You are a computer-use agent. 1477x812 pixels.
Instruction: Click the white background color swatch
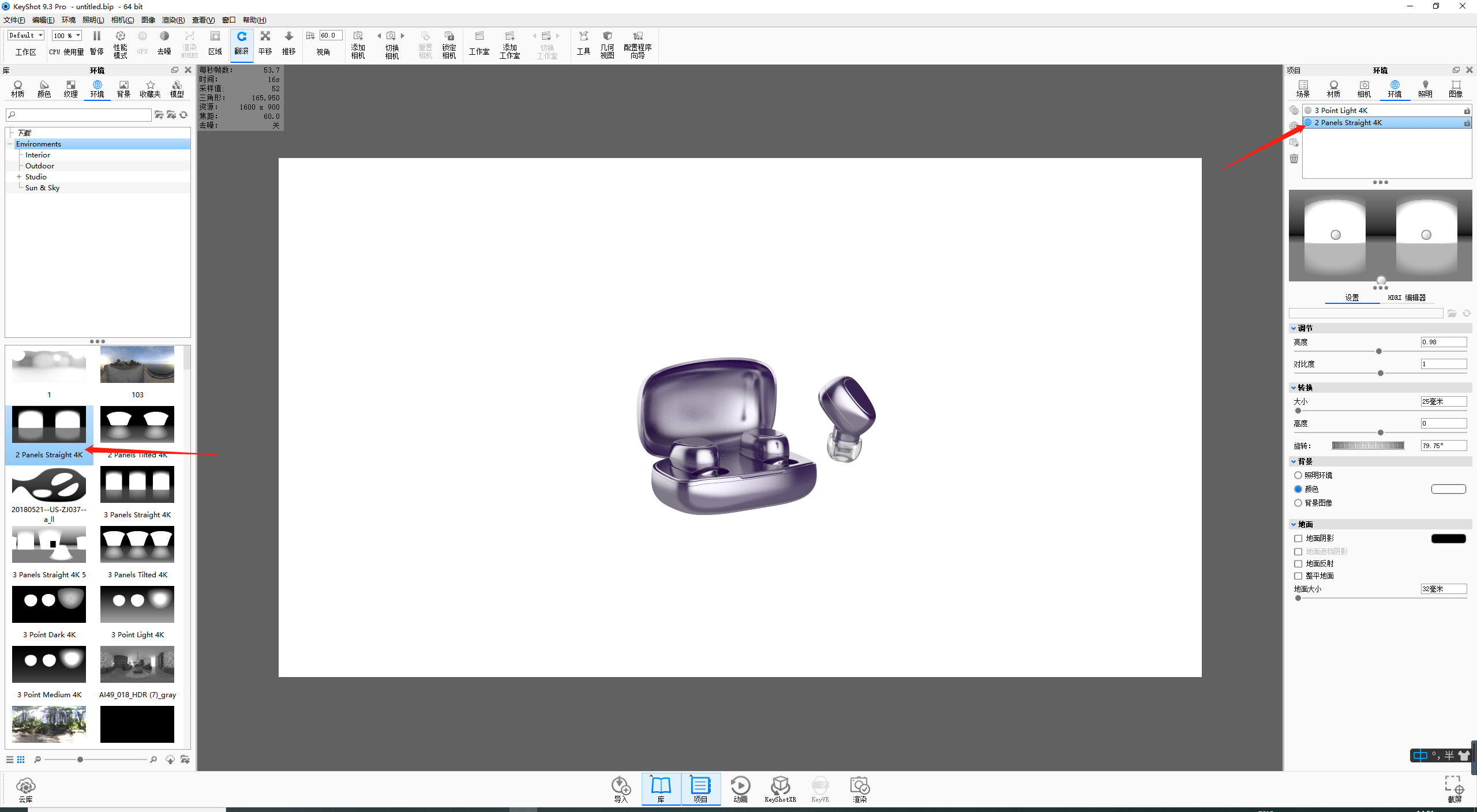click(x=1448, y=489)
